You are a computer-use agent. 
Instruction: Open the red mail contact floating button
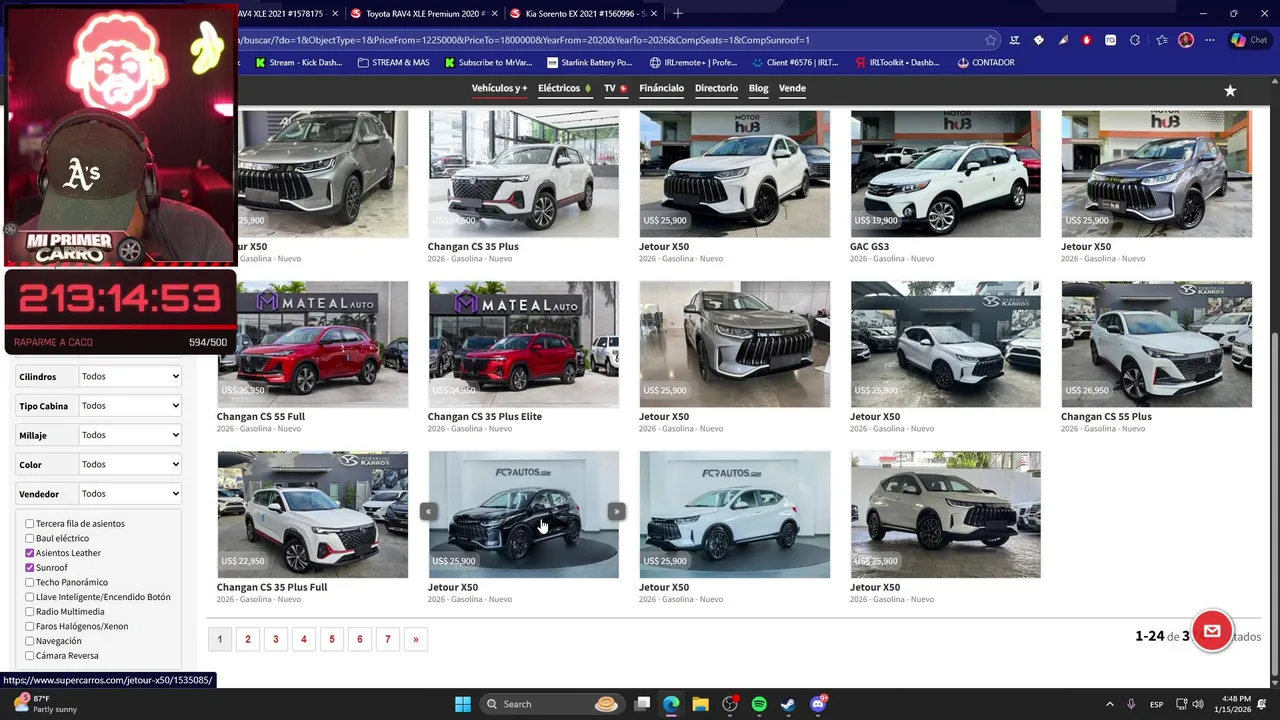coord(1212,631)
